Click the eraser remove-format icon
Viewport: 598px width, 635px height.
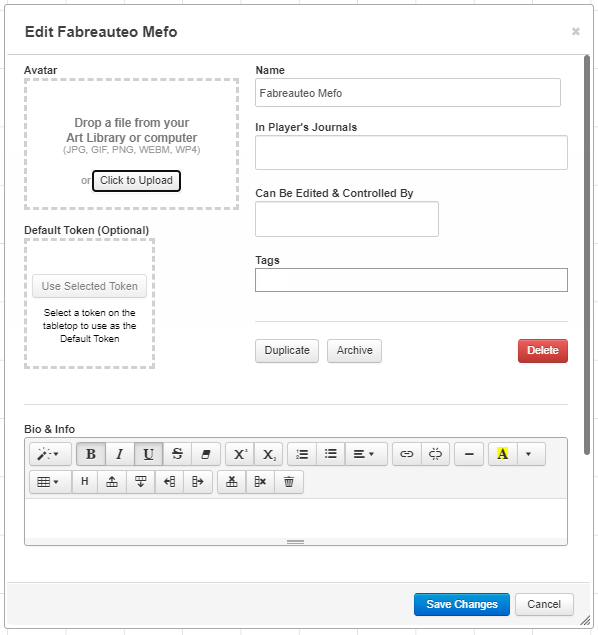click(206, 454)
